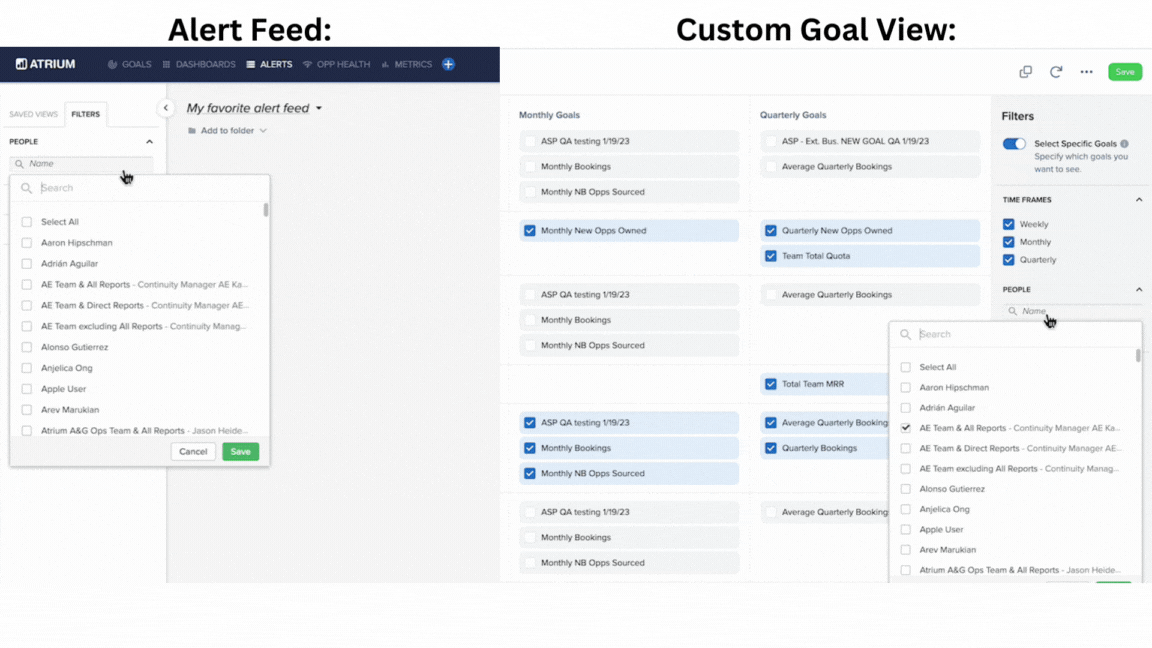Switch to the Saved Views tab
This screenshot has height=648, width=1152.
33,114
